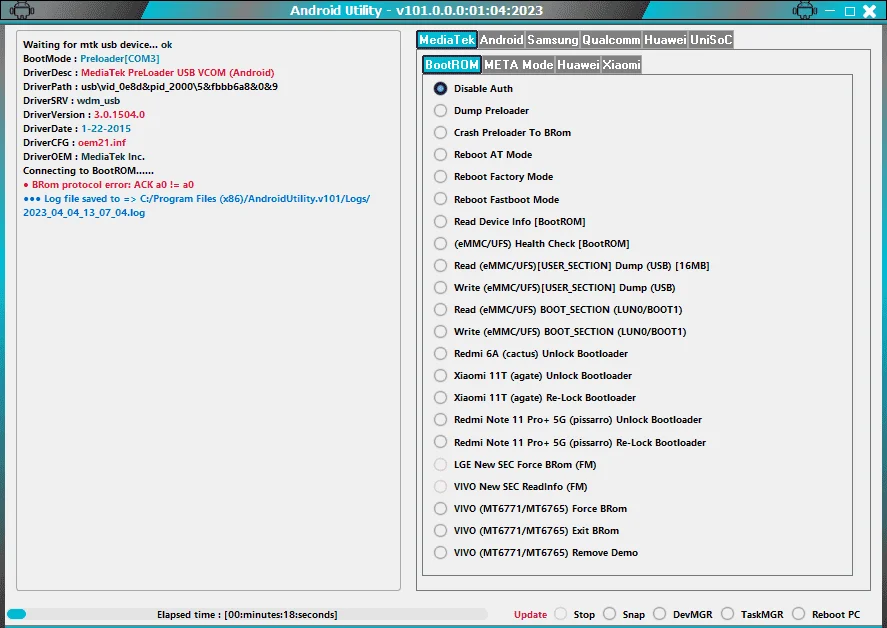Screen dimensions: 887x628
Task: Open the Samsung tab
Action: (553, 40)
